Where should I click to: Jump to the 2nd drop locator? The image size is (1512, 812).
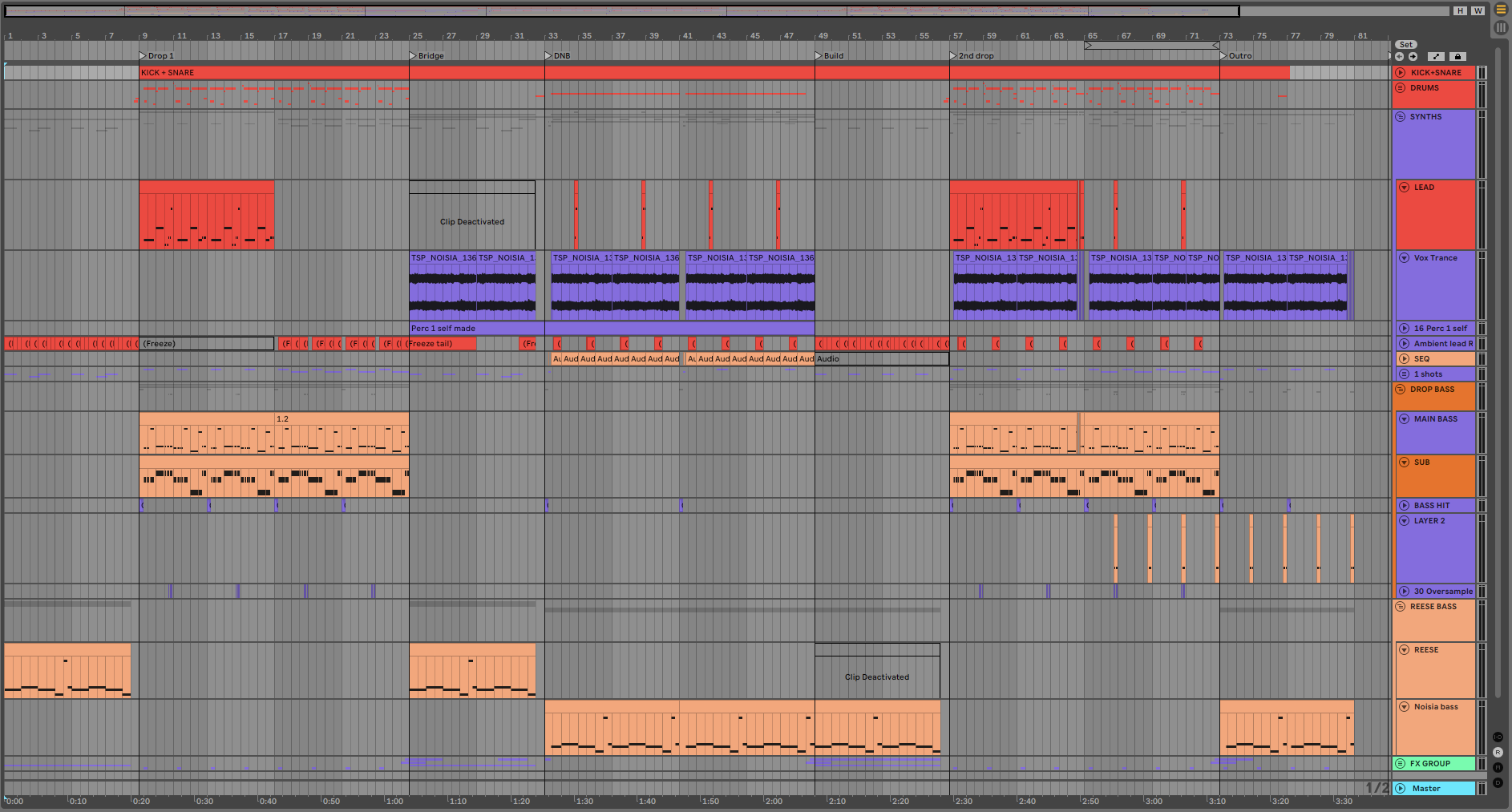pos(972,56)
